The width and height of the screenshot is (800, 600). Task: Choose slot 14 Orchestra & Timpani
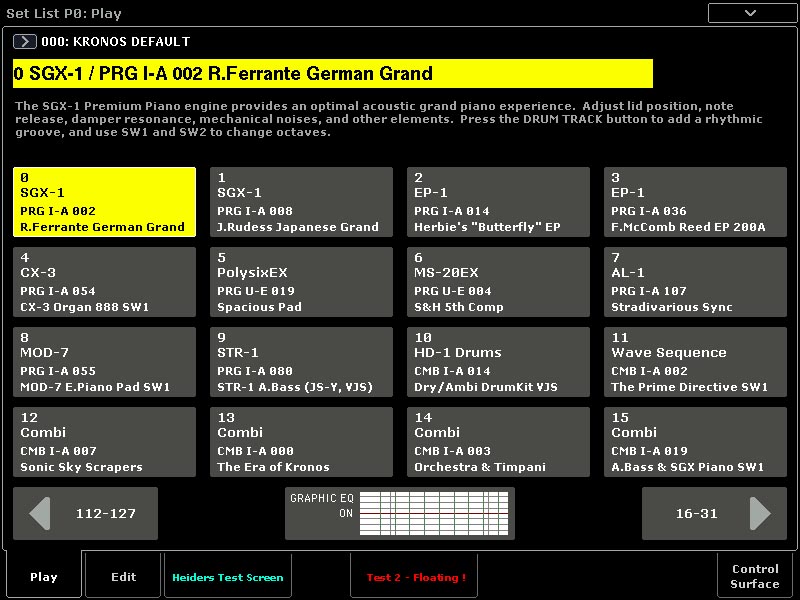tap(498, 442)
